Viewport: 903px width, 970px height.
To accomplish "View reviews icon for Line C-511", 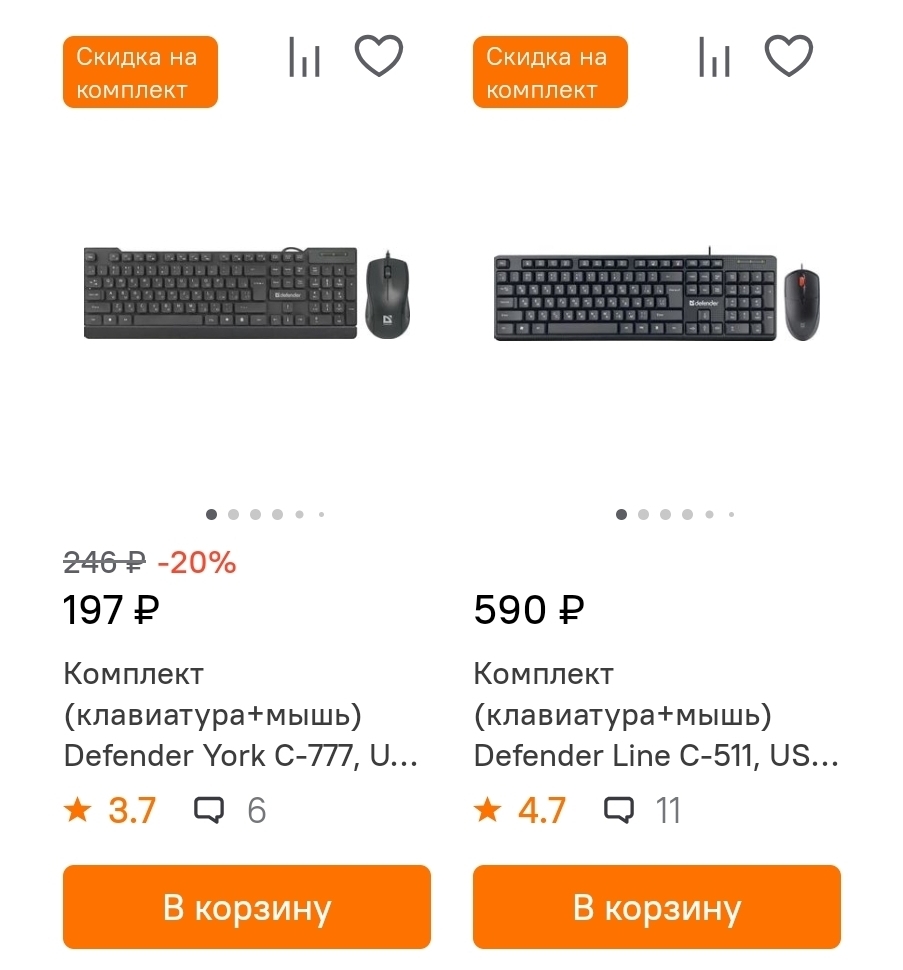I will coord(619,809).
